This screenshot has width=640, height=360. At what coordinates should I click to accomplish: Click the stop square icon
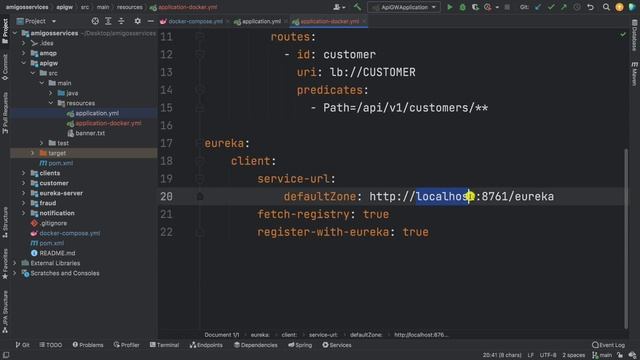(x=507, y=7)
